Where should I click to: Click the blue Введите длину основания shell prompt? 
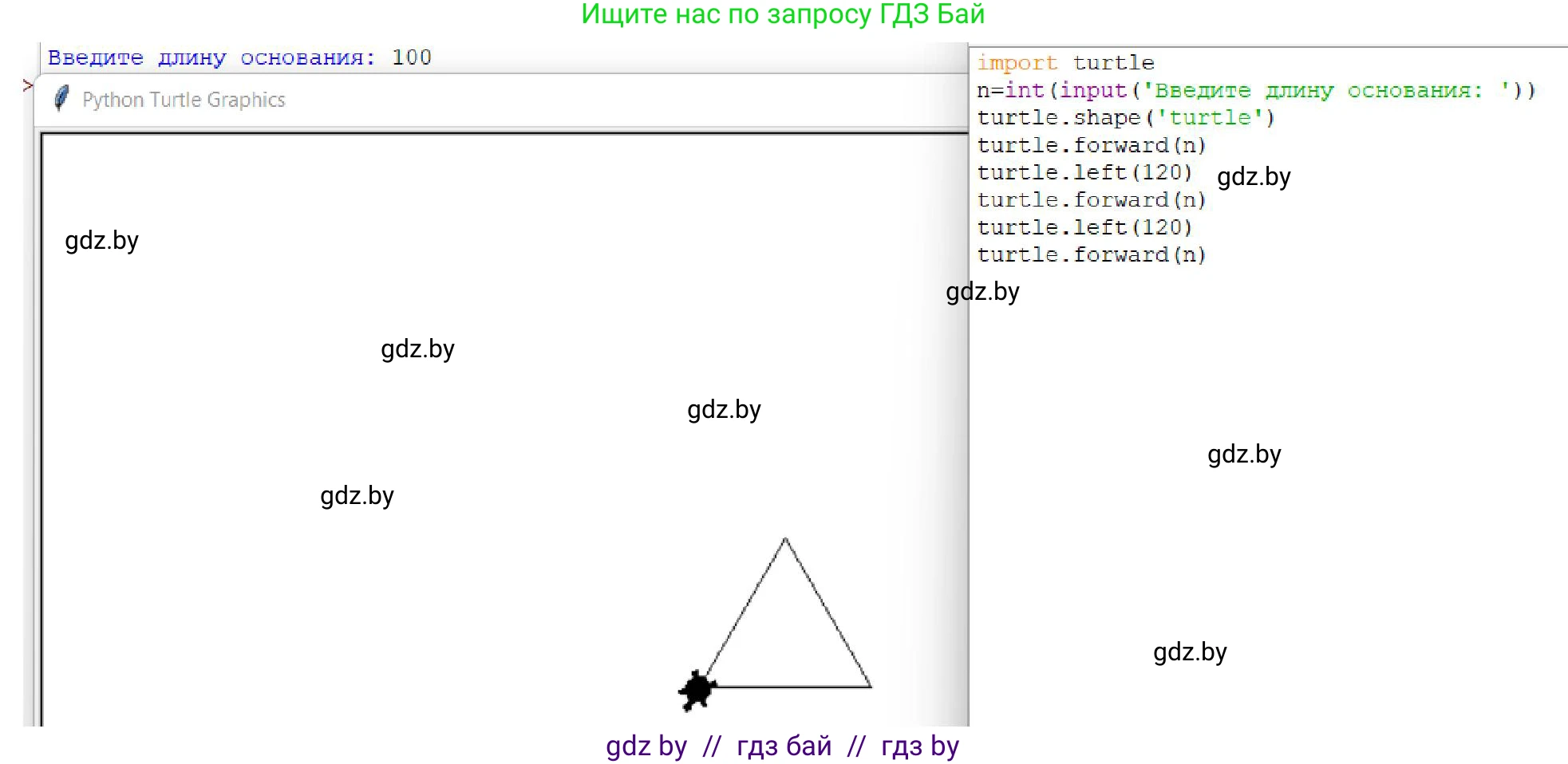211,57
